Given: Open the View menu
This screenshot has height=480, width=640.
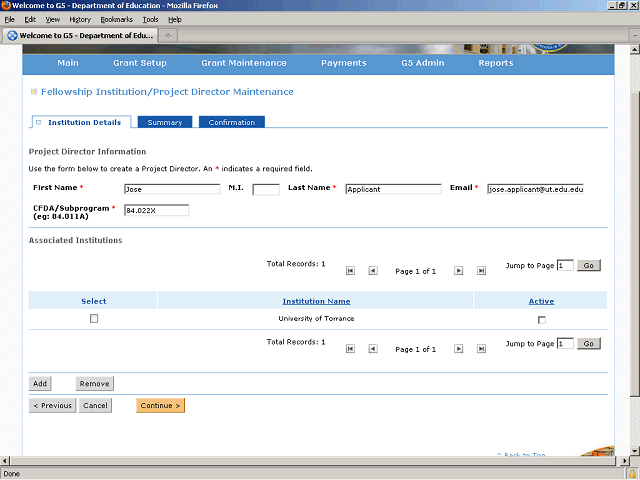Looking at the screenshot, I should click(x=53, y=20).
